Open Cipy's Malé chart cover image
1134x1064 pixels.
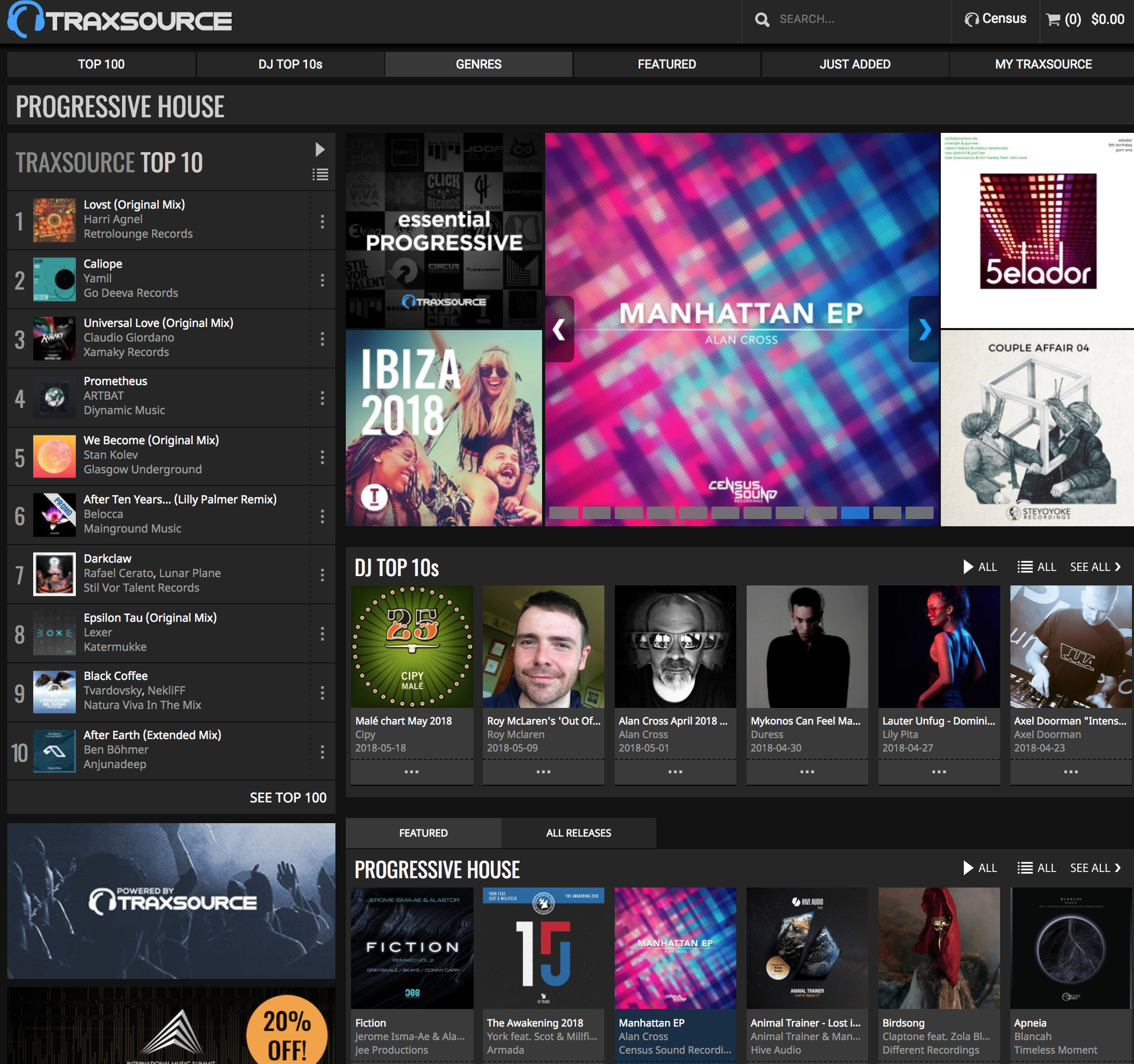(x=412, y=647)
